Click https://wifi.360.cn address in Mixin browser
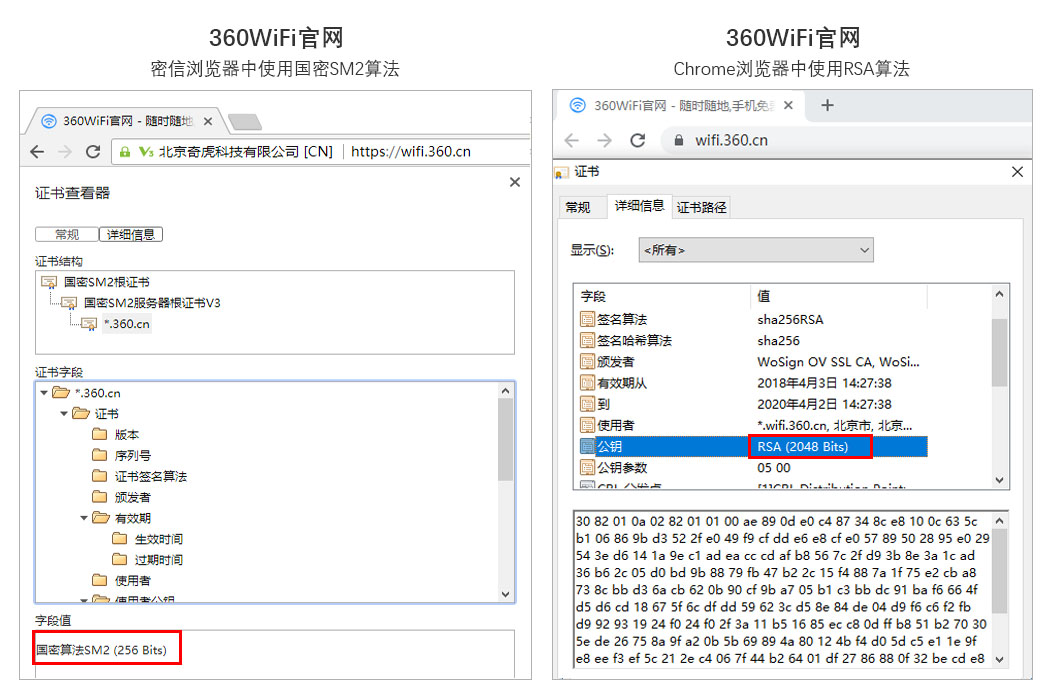 (x=410, y=151)
